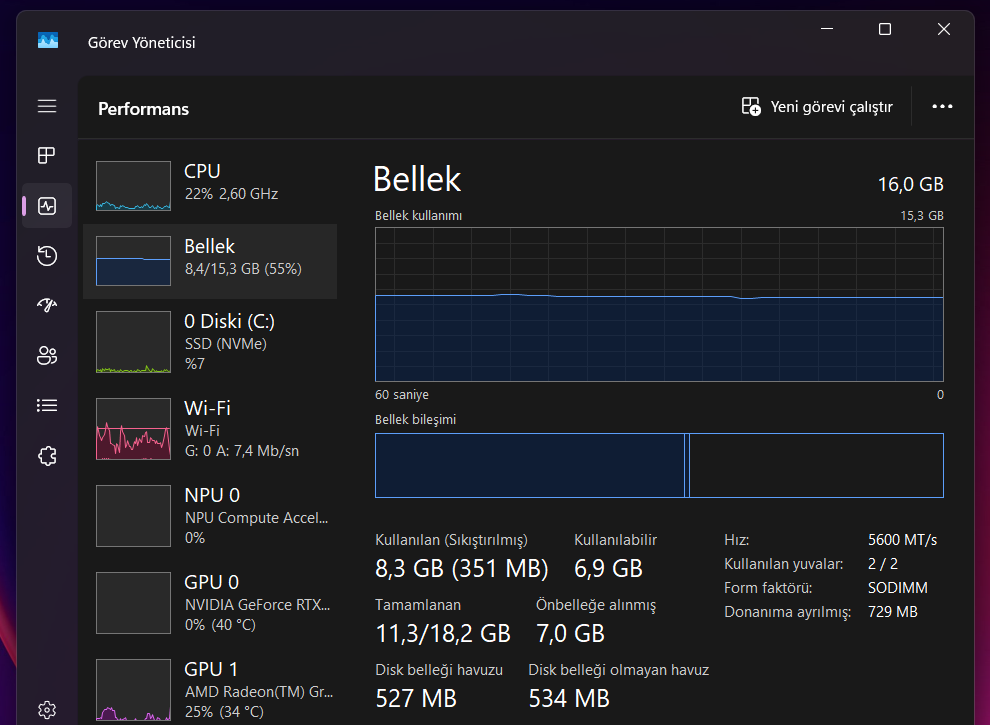Click the '7,0 GB' cached value

click(570, 633)
